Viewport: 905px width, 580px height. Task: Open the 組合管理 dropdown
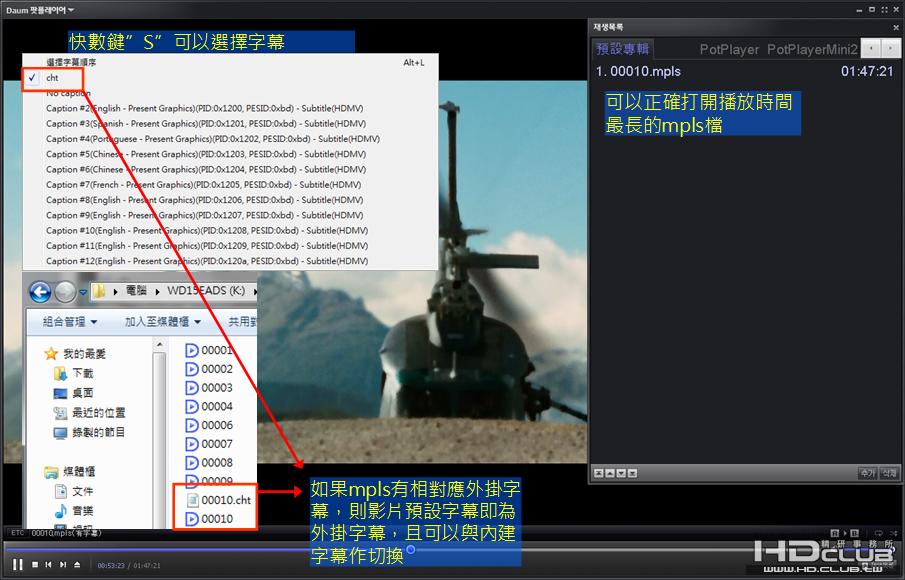pos(70,322)
